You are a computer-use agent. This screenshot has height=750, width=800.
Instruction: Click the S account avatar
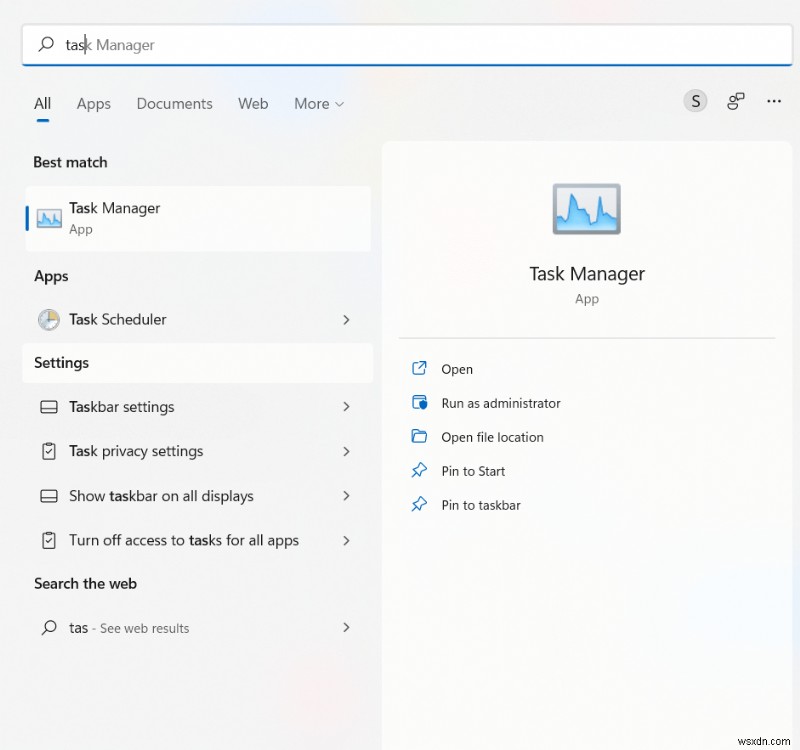pos(695,101)
